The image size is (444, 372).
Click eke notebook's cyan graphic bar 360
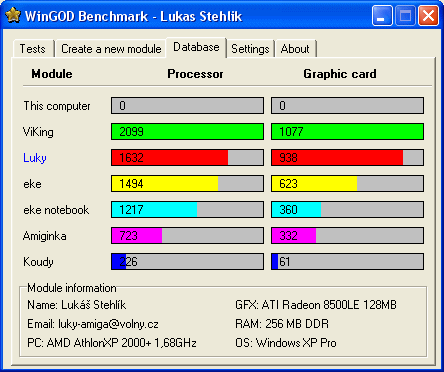point(347,210)
